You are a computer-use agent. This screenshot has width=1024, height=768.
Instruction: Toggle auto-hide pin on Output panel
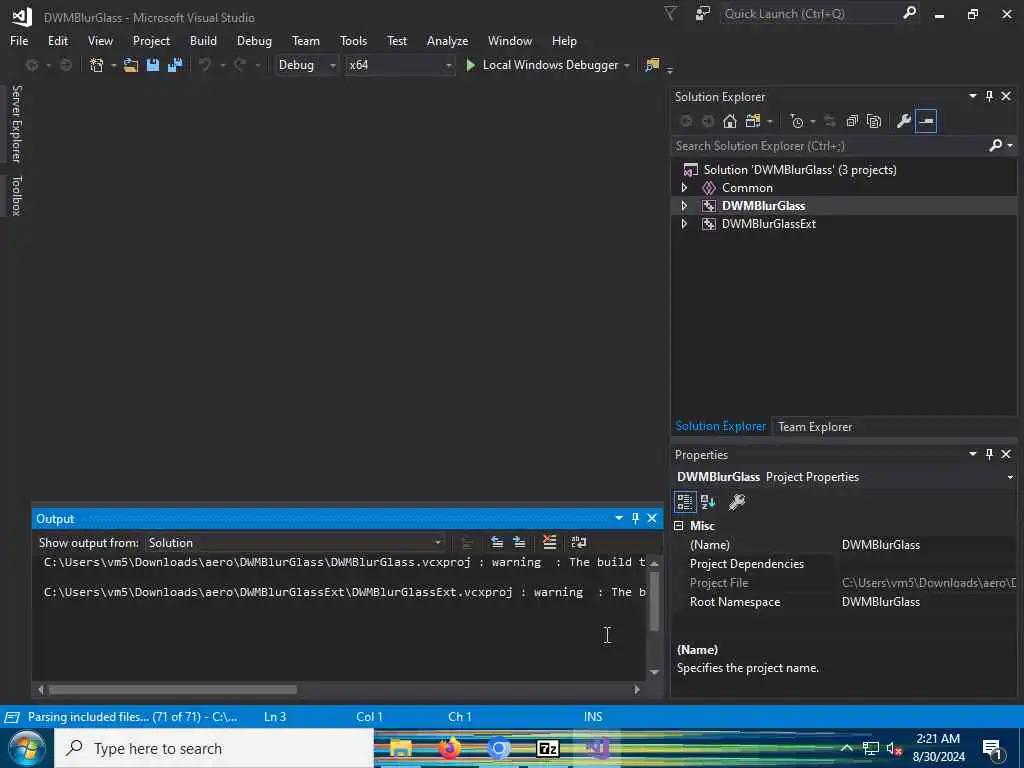point(635,519)
